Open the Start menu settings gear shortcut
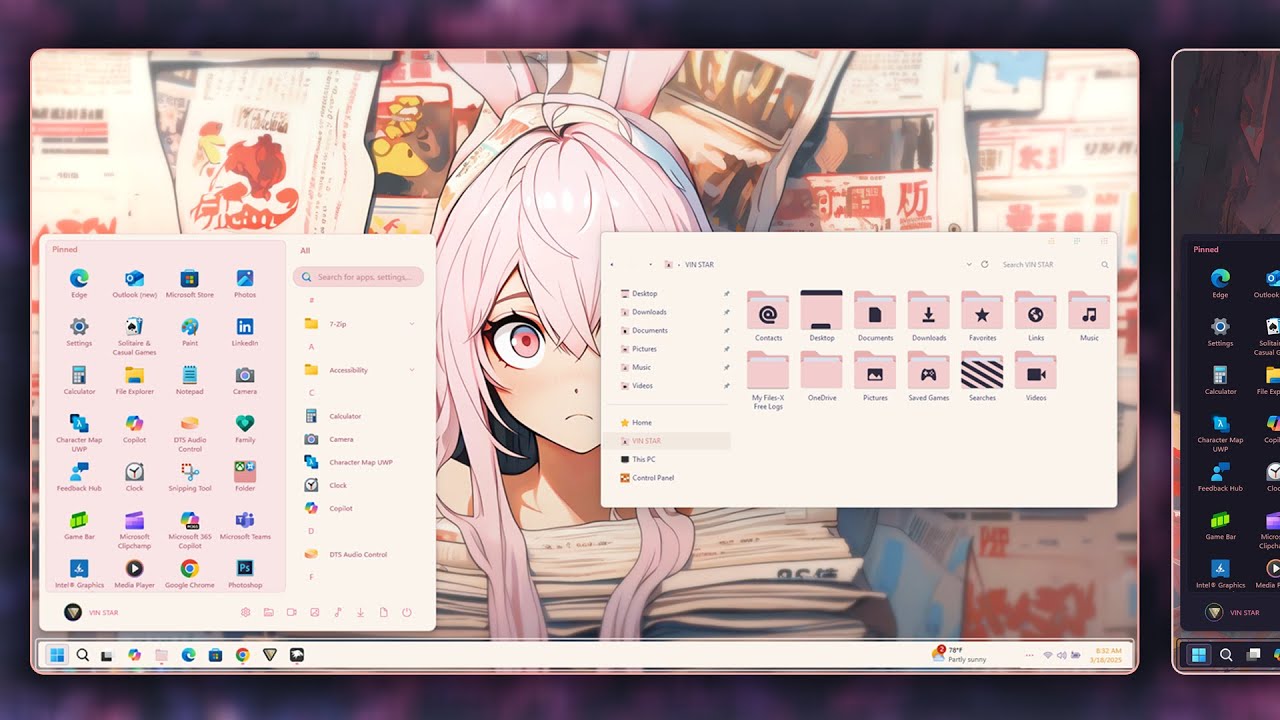This screenshot has height=720, width=1280. click(246, 612)
